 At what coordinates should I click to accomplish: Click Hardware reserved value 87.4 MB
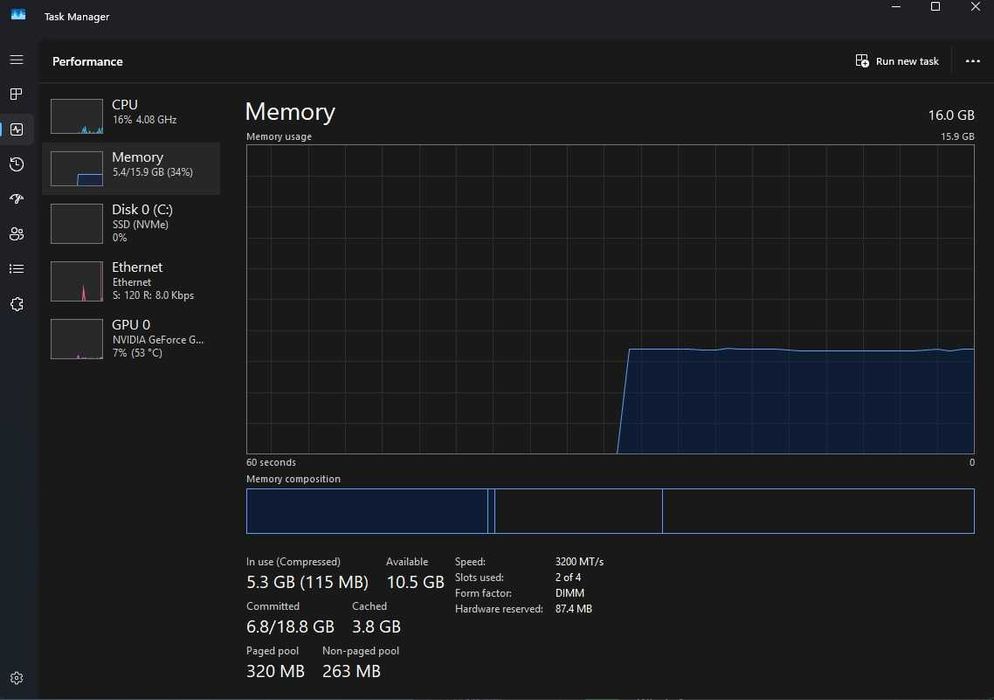[573, 609]
